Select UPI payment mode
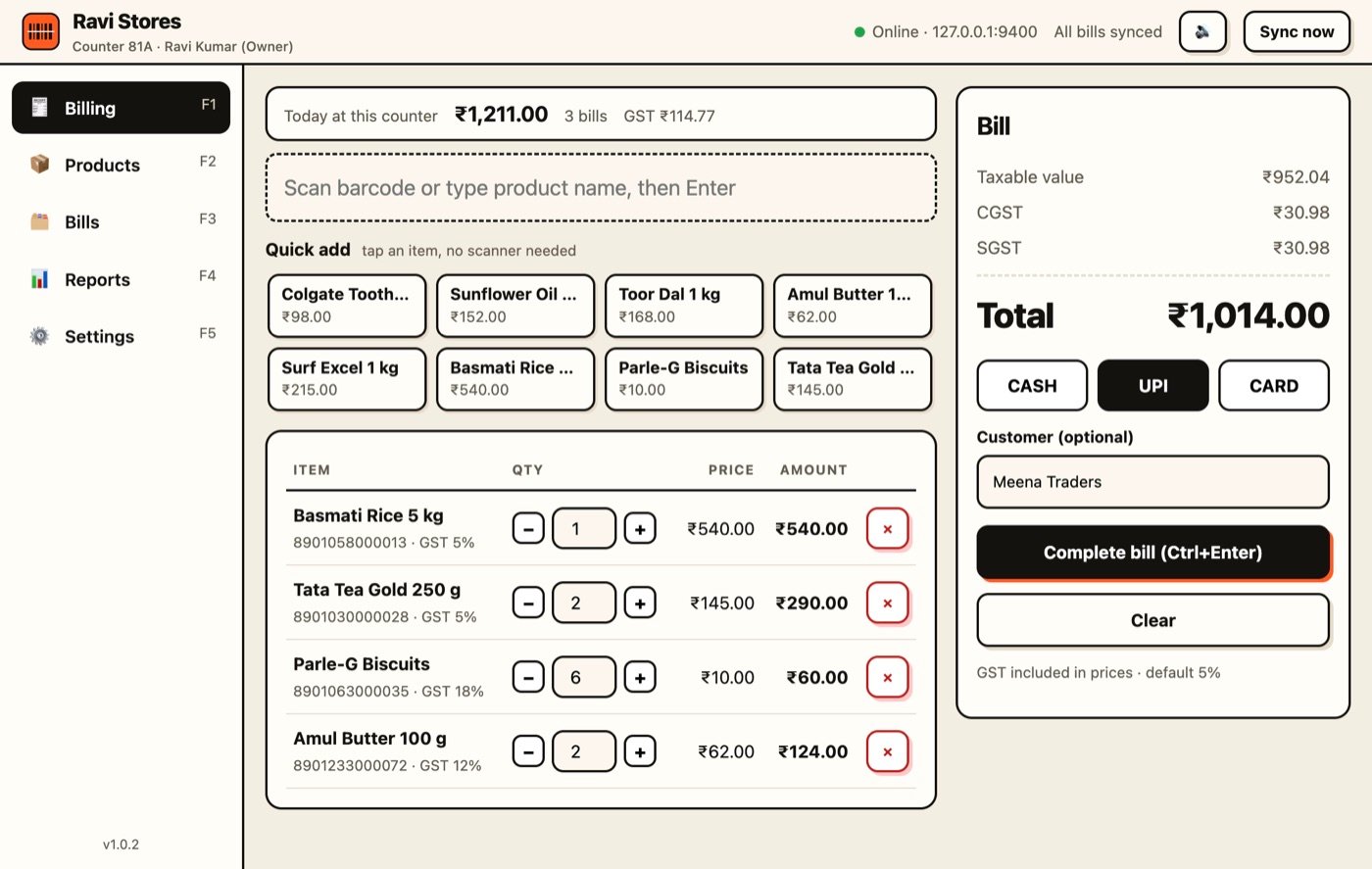 click(x=1153, y=385)
